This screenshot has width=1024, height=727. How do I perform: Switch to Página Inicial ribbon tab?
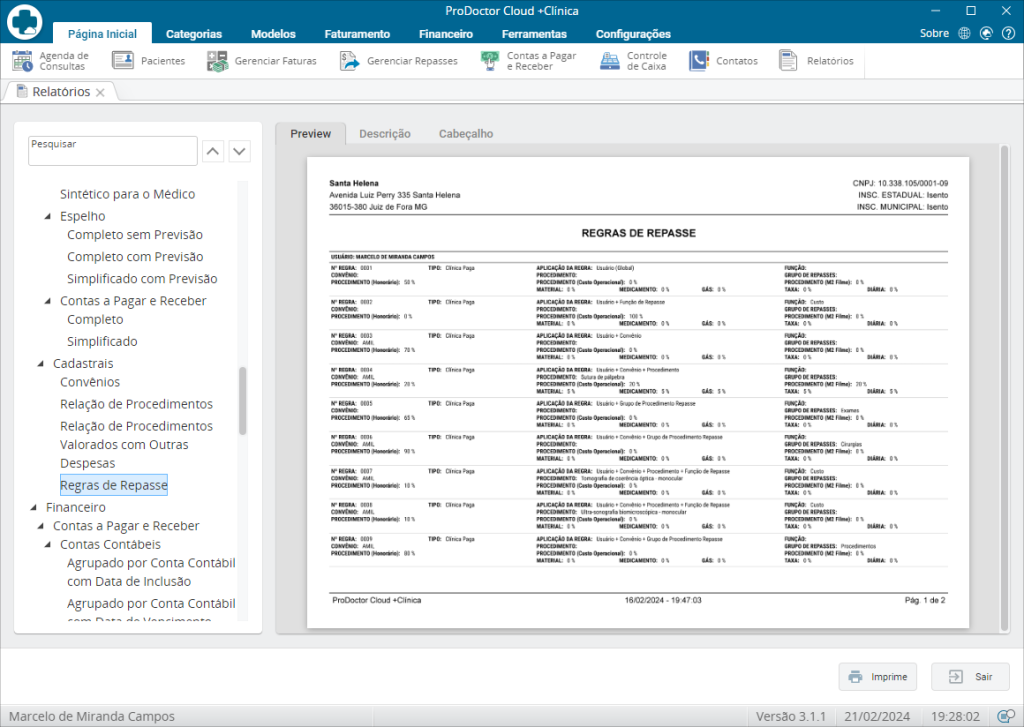point(102,33)
